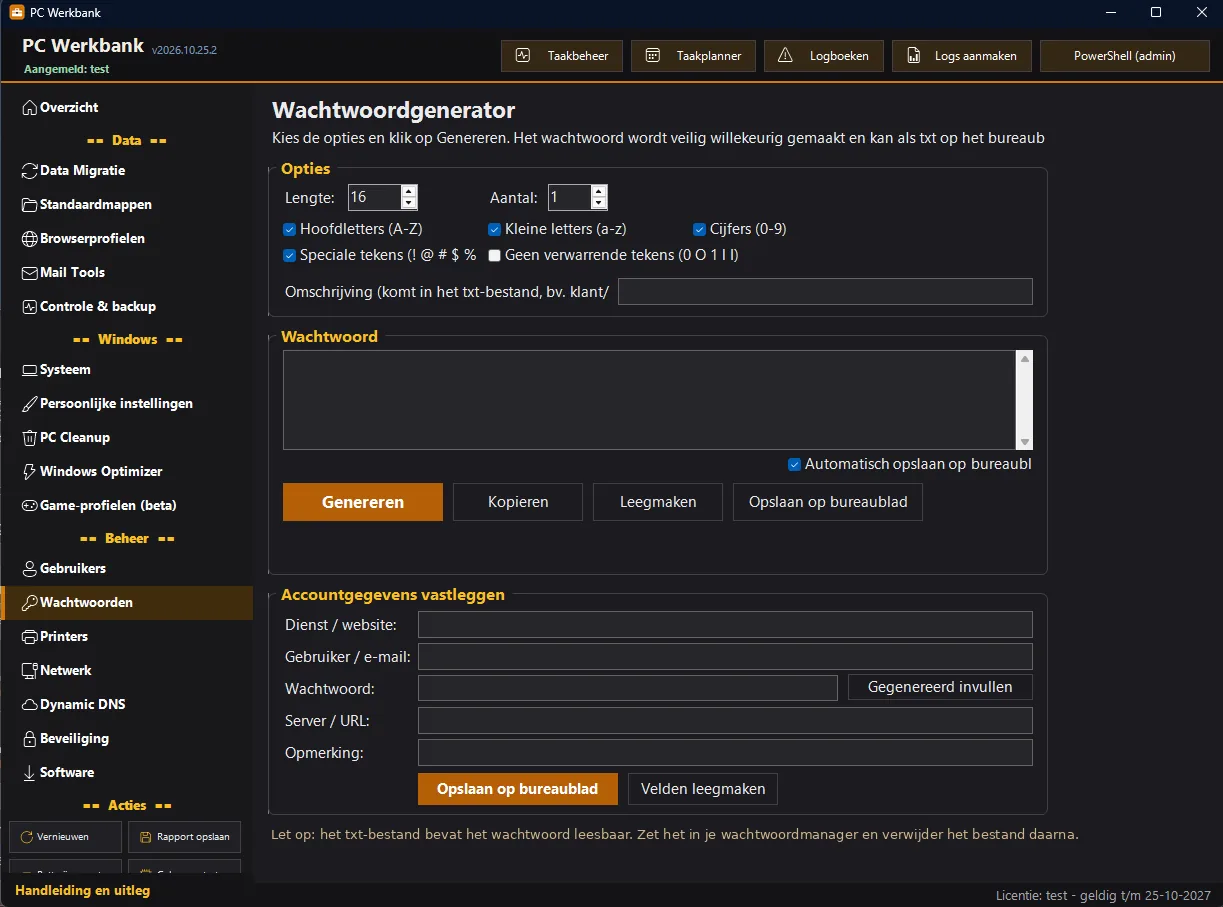Viewport: 1223px width, 907px height.
Task: Toggle the Kleine letters (a-z) checkbox
Action: point(494,229)
